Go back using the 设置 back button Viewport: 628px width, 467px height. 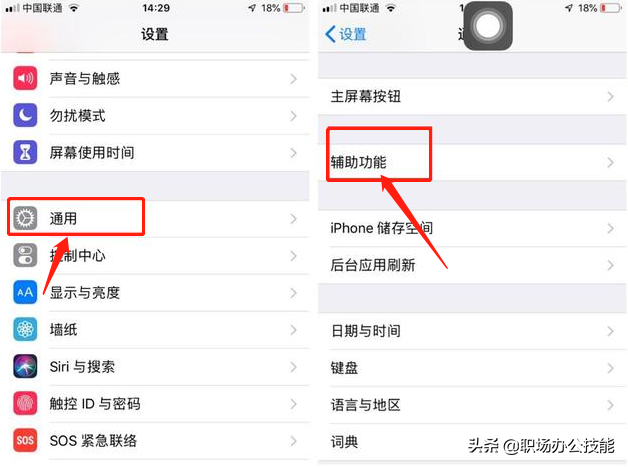coord(346,34)
